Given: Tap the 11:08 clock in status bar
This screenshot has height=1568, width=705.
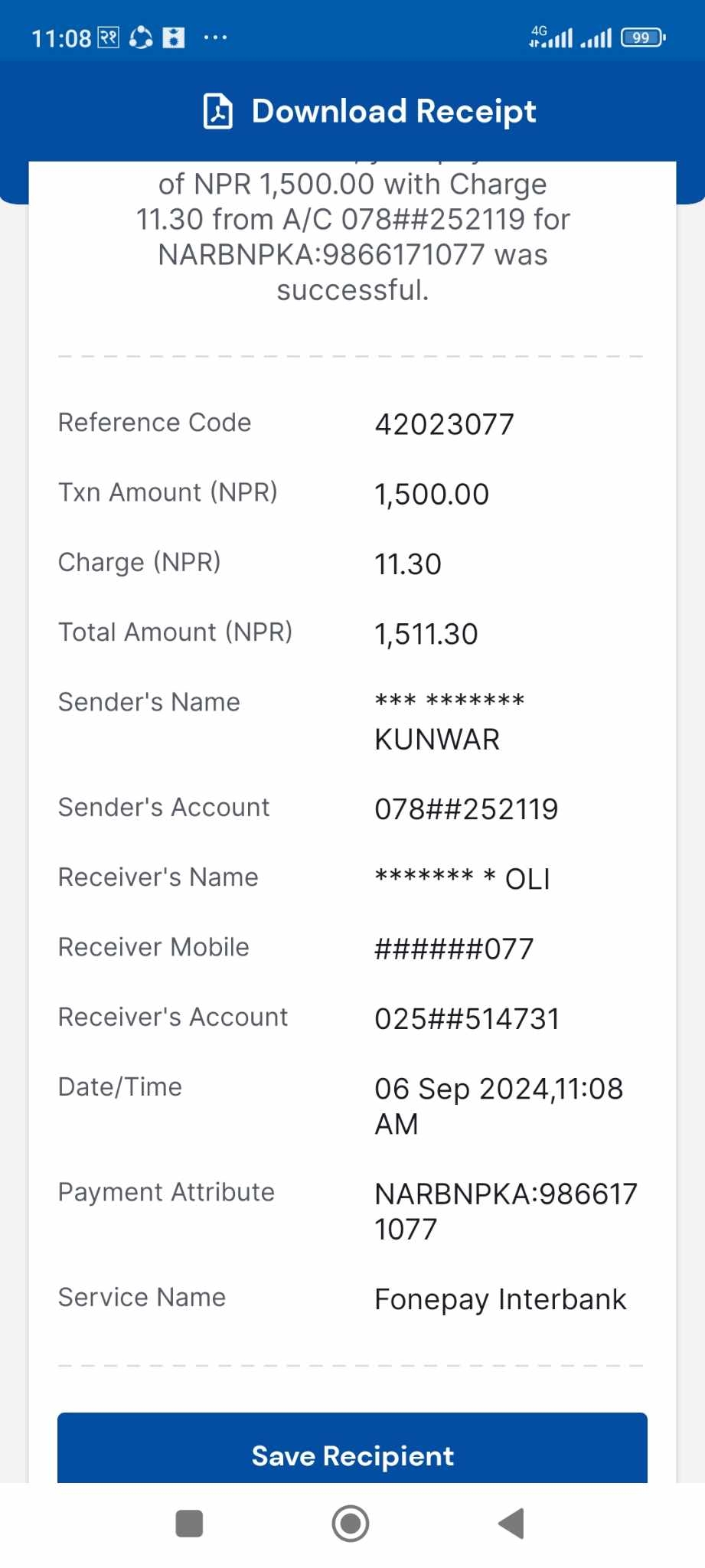Looking at the screenshot, I should coord(61,38).
